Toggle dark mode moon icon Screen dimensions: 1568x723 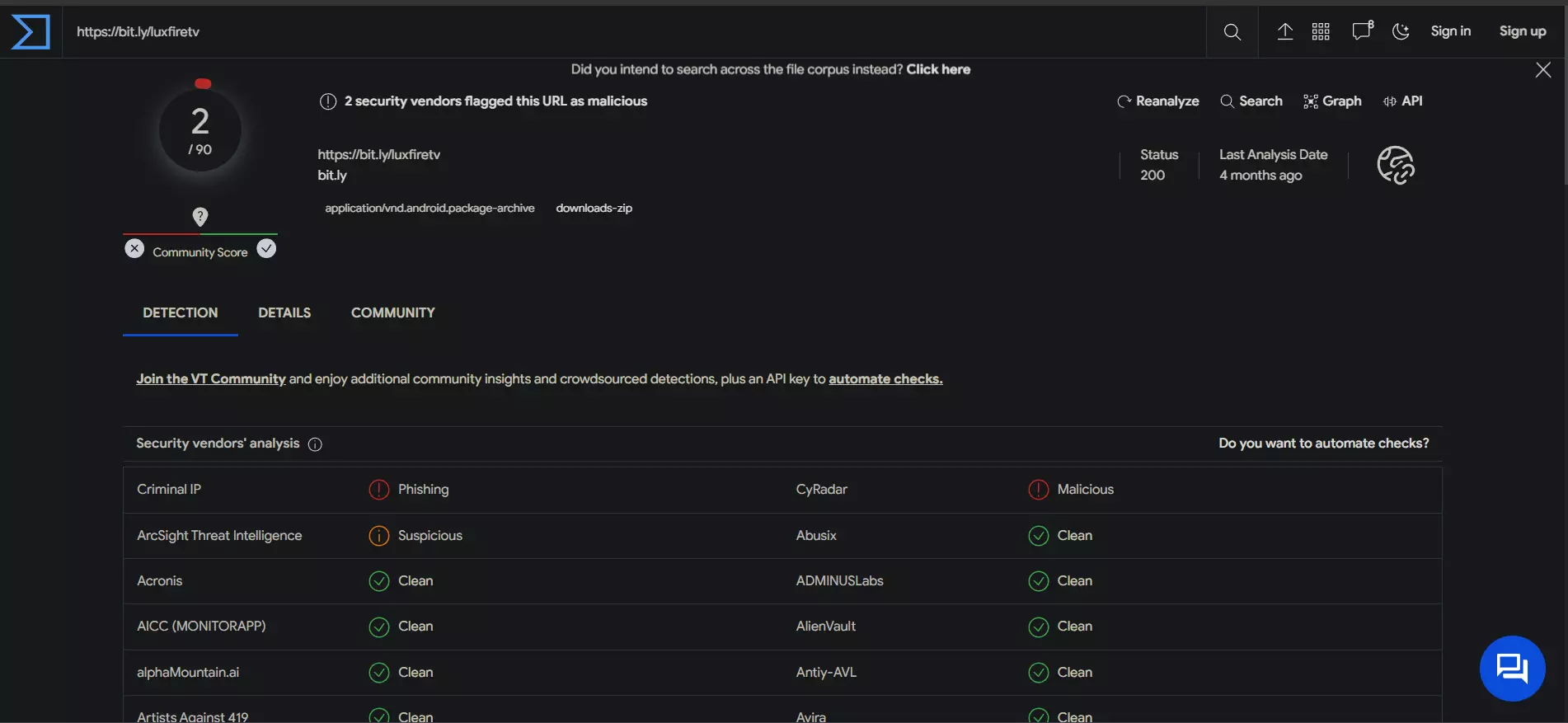pyautogui.click(x=1401, y=31)
